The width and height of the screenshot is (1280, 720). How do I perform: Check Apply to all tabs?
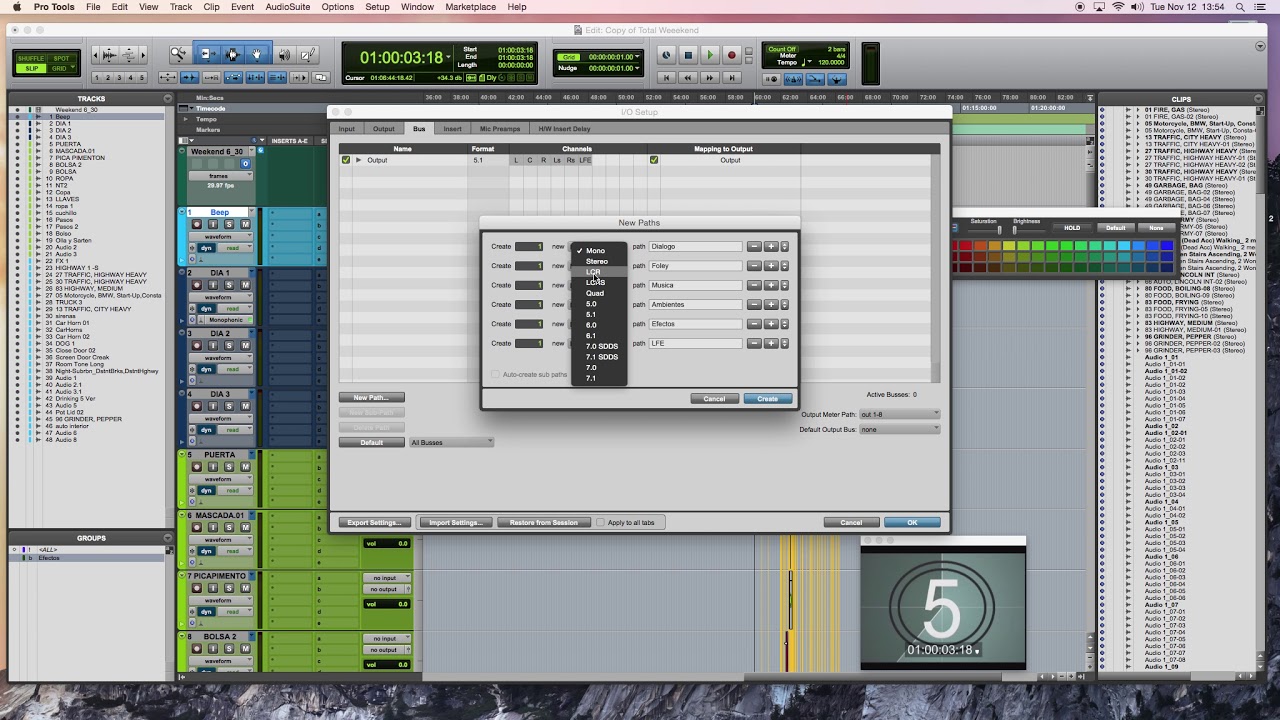[600, 523]
